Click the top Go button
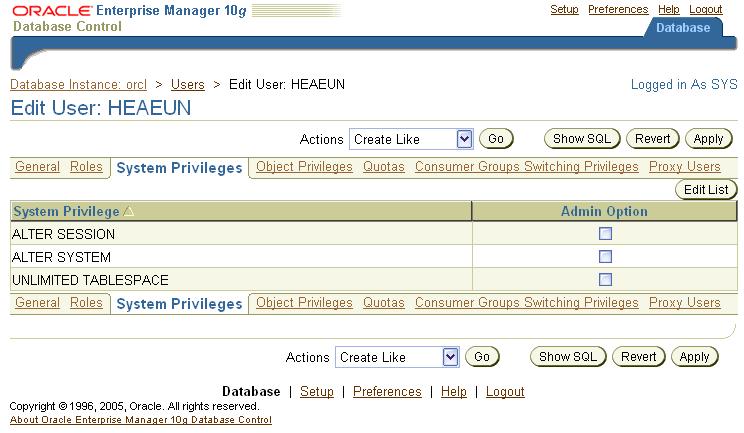Viewport: 744px width, 433px height. (x=497, y=139)
